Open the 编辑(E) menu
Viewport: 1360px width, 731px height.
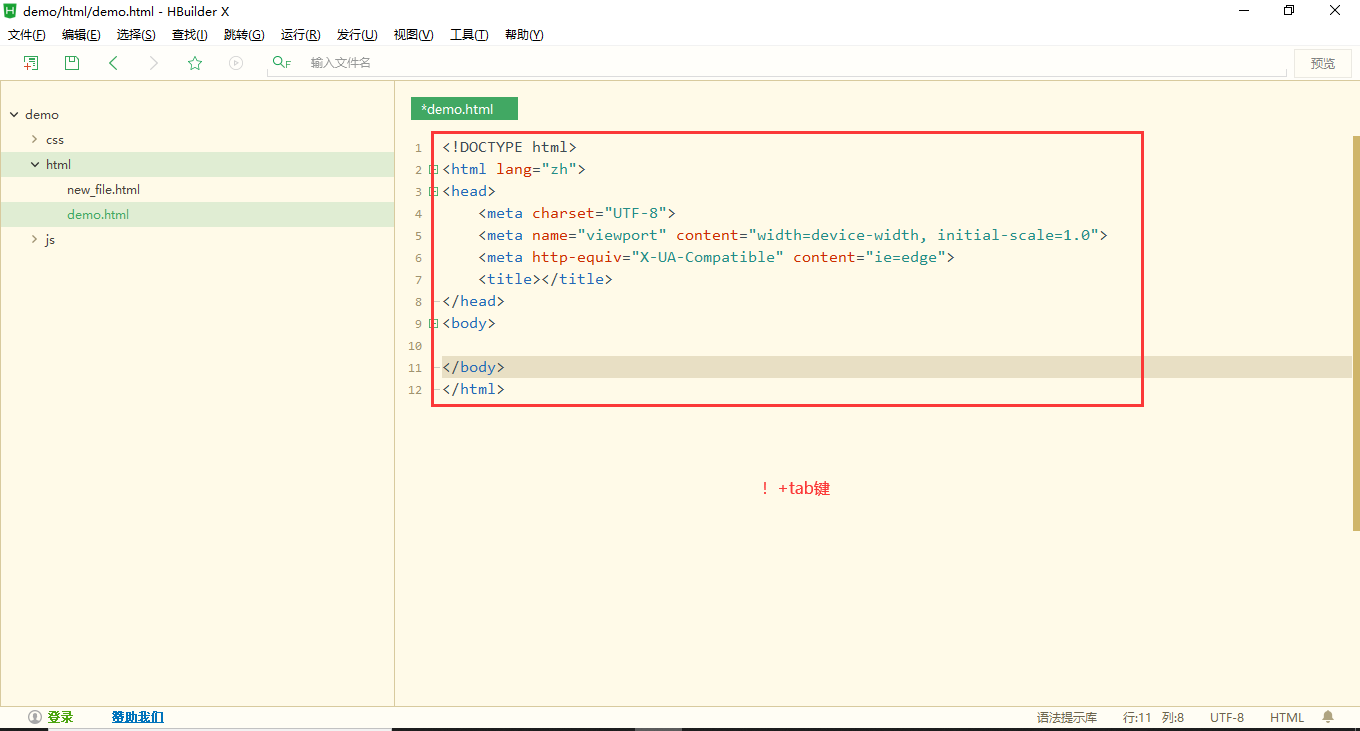coord(81,35)
